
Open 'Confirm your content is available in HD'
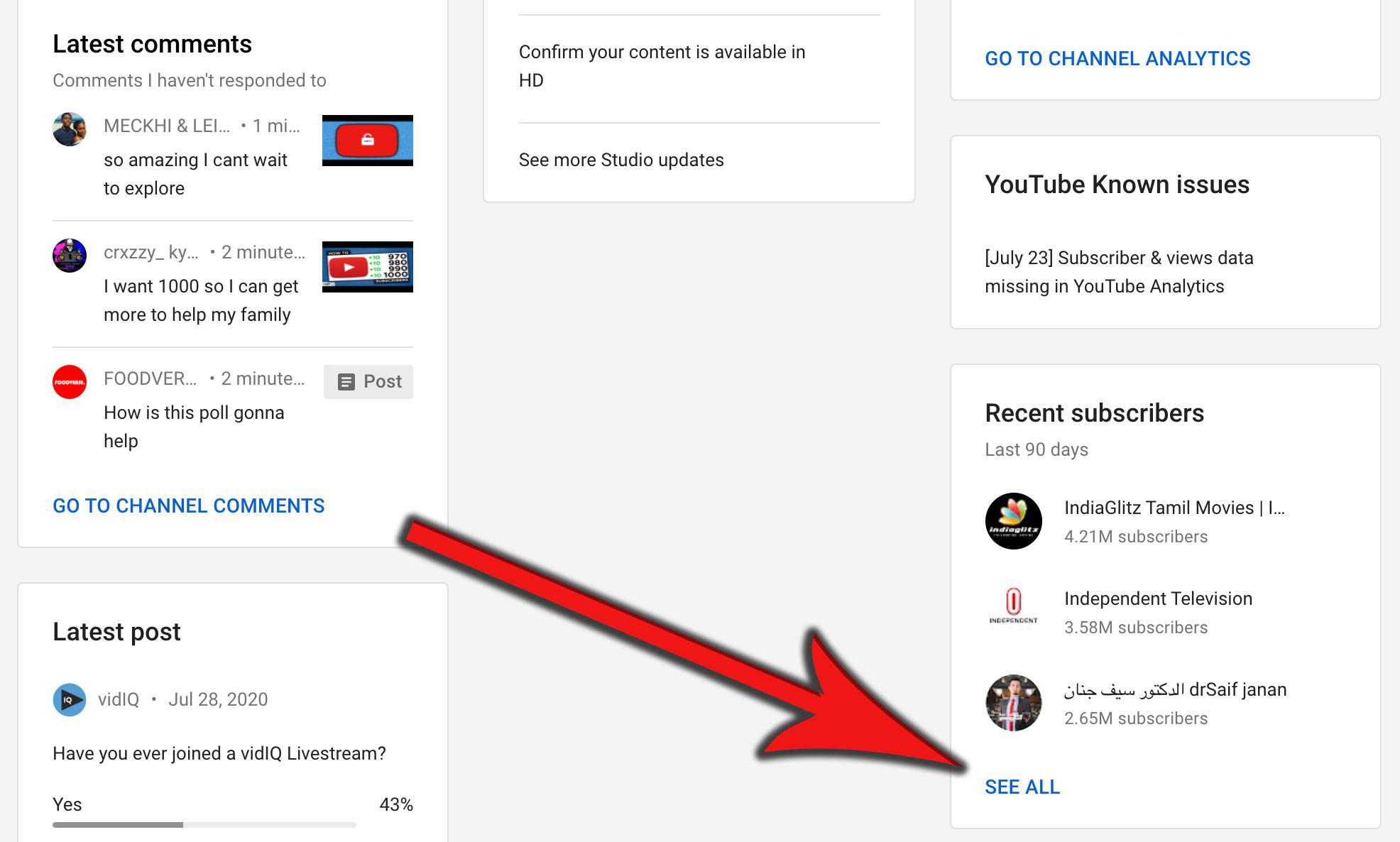pos(662,66)
